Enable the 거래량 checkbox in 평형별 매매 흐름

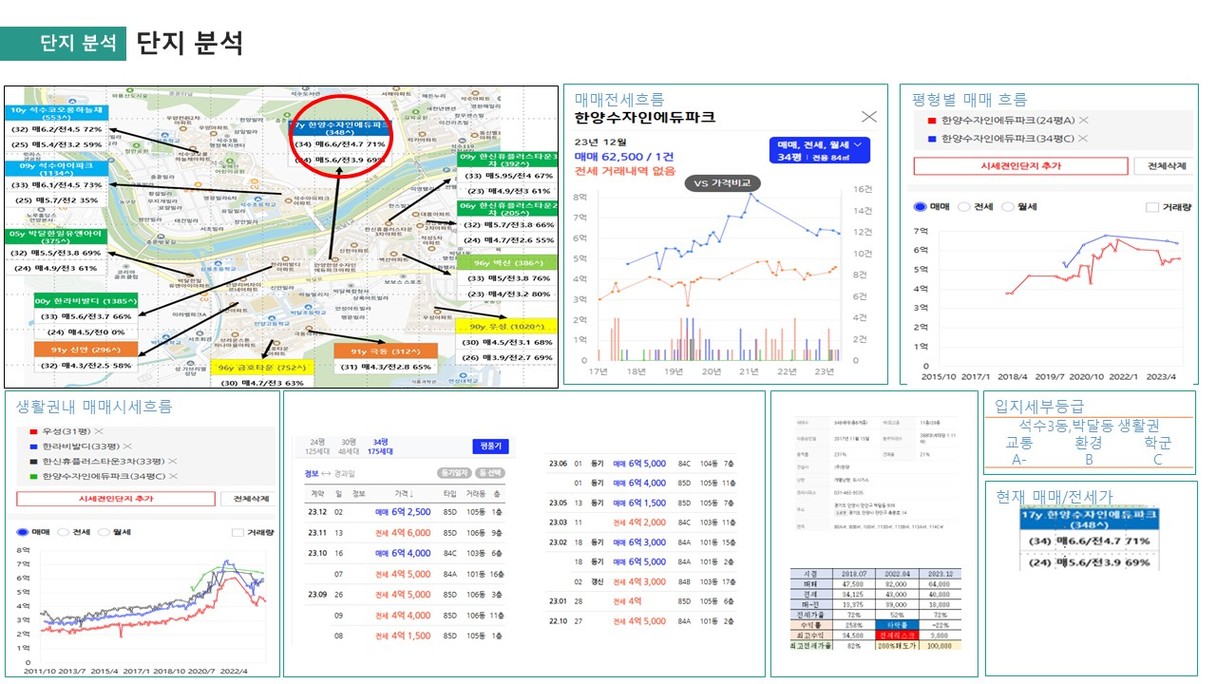[x=1150, y=207]
